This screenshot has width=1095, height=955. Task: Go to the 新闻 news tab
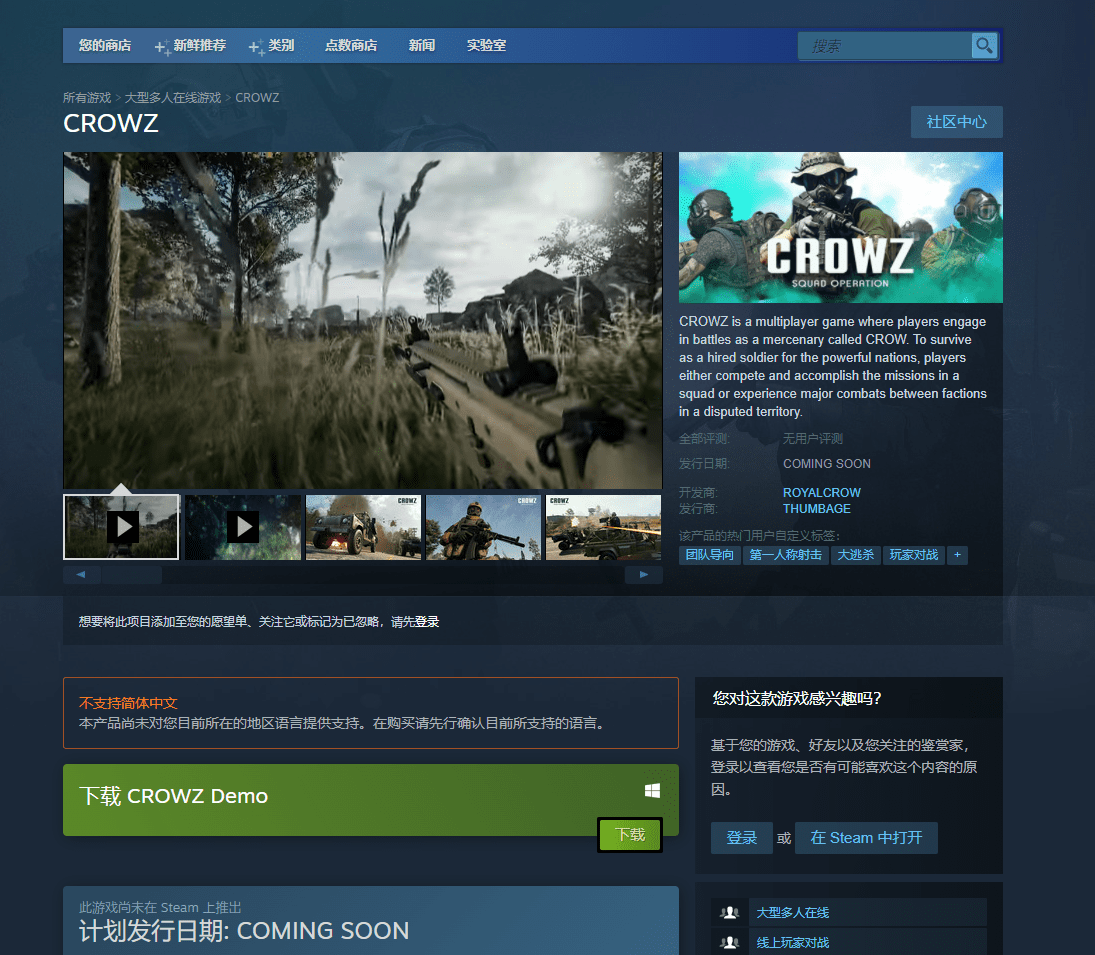pyautogui.click(x=422, y=46)
